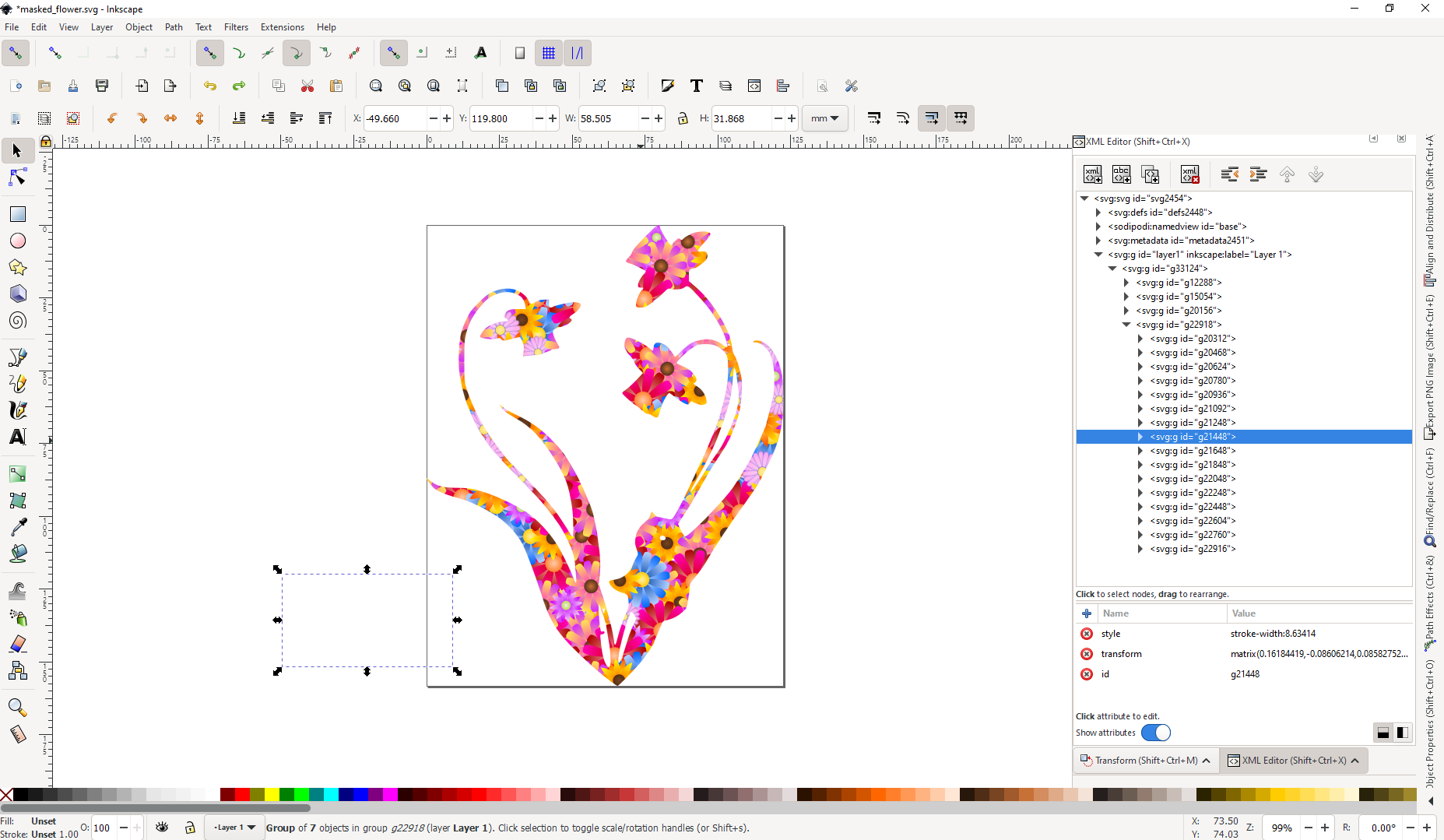This screenshot has height=840, width=1444.
Task: Expand the g20312 group node
Action: point(1140,339)
